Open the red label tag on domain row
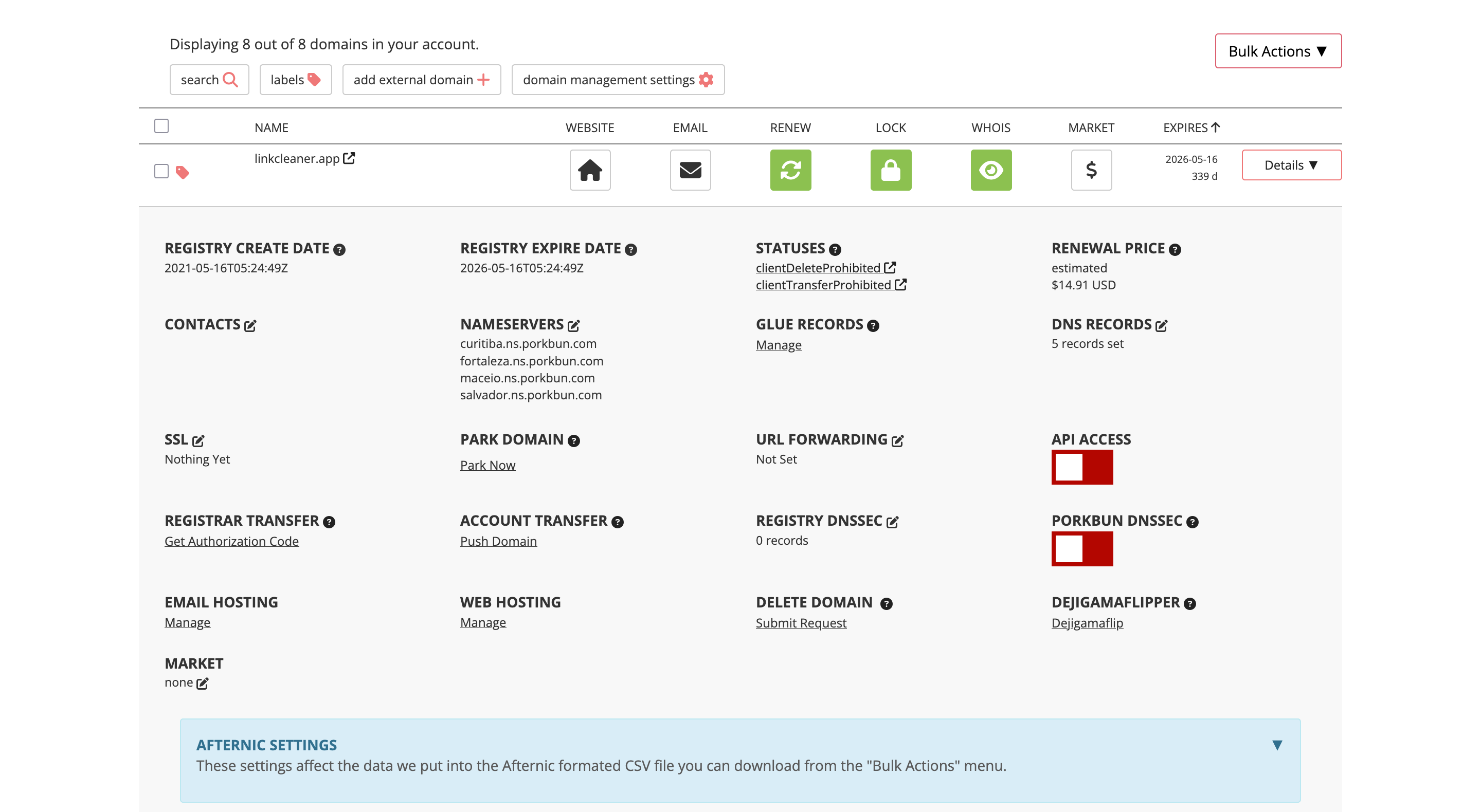 (x=182, y=172)
